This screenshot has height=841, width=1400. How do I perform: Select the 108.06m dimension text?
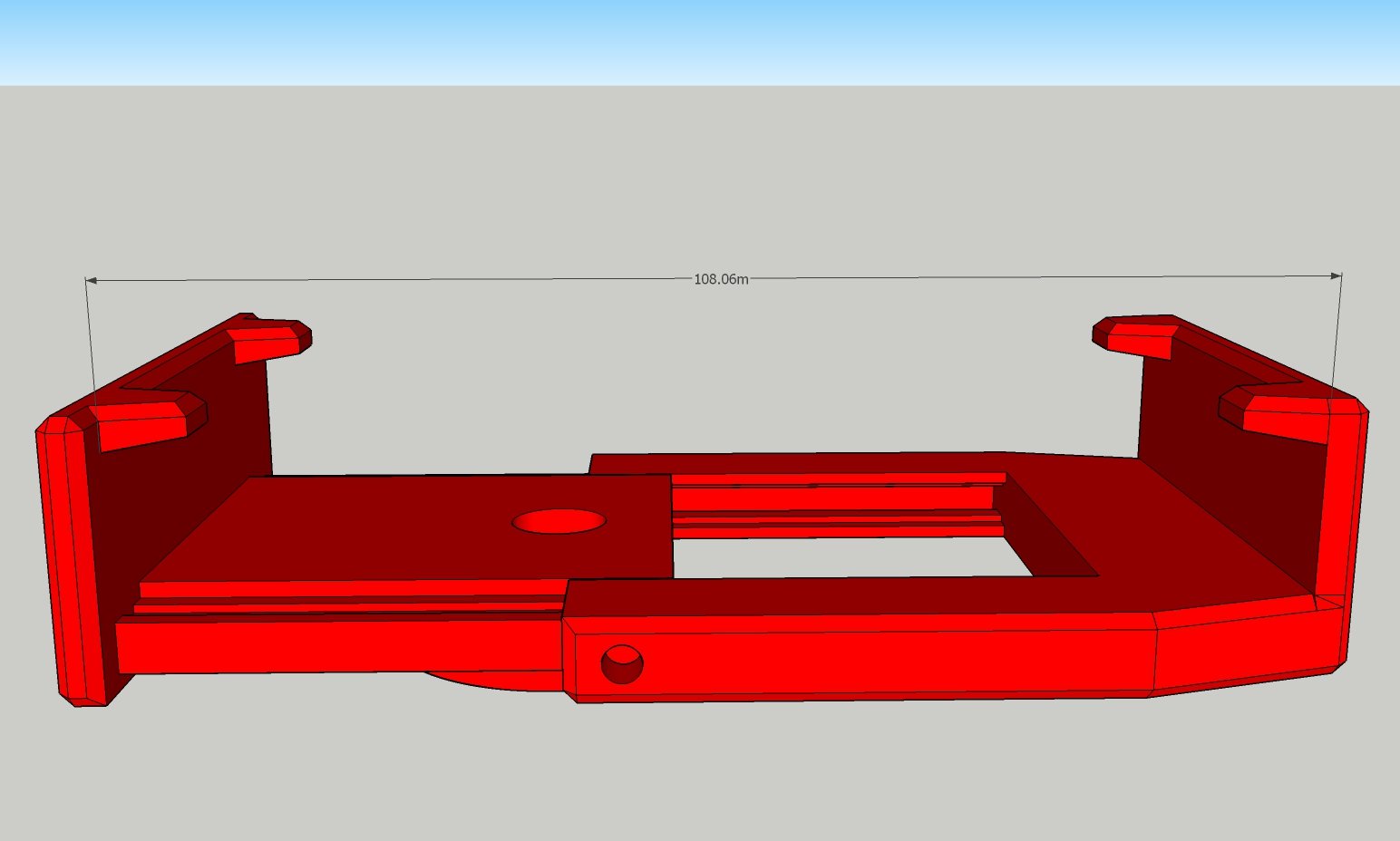click(x=721, y=279)
